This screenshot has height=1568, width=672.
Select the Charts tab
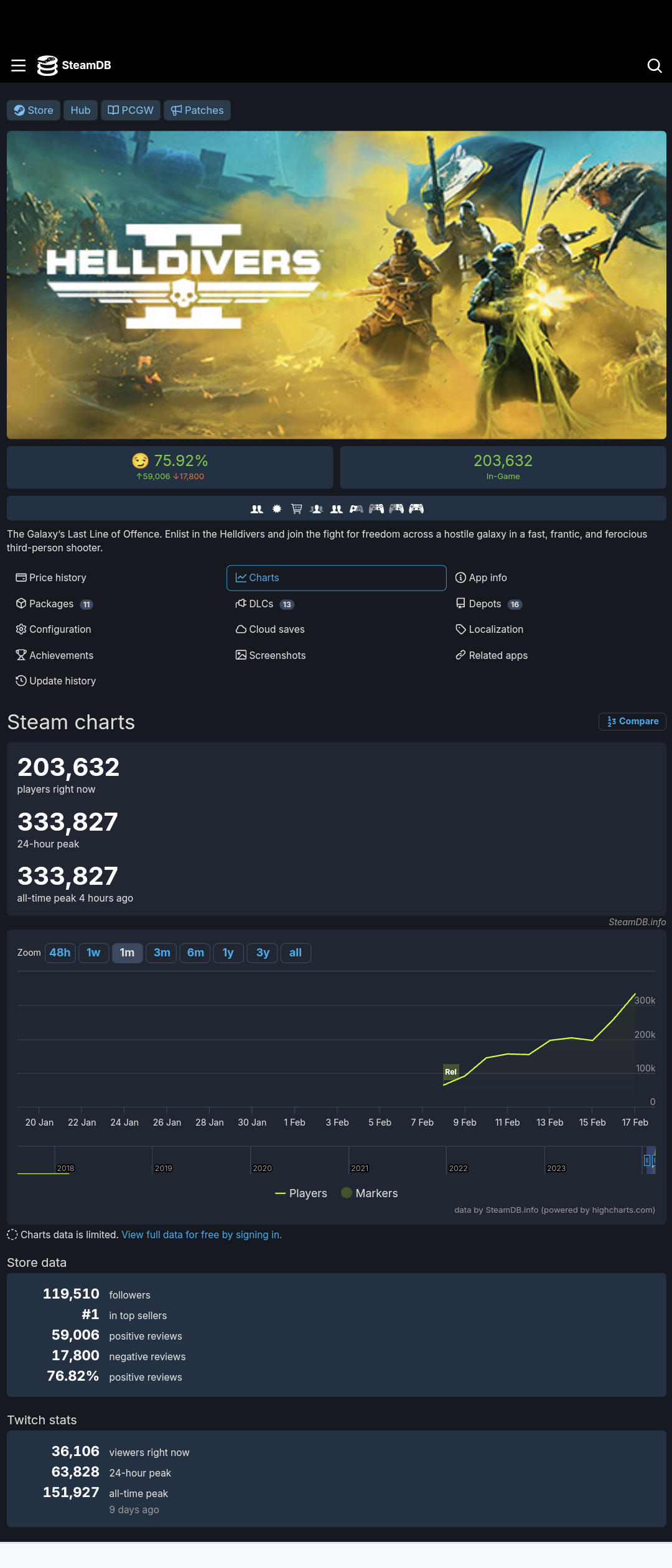pos(336,577)
